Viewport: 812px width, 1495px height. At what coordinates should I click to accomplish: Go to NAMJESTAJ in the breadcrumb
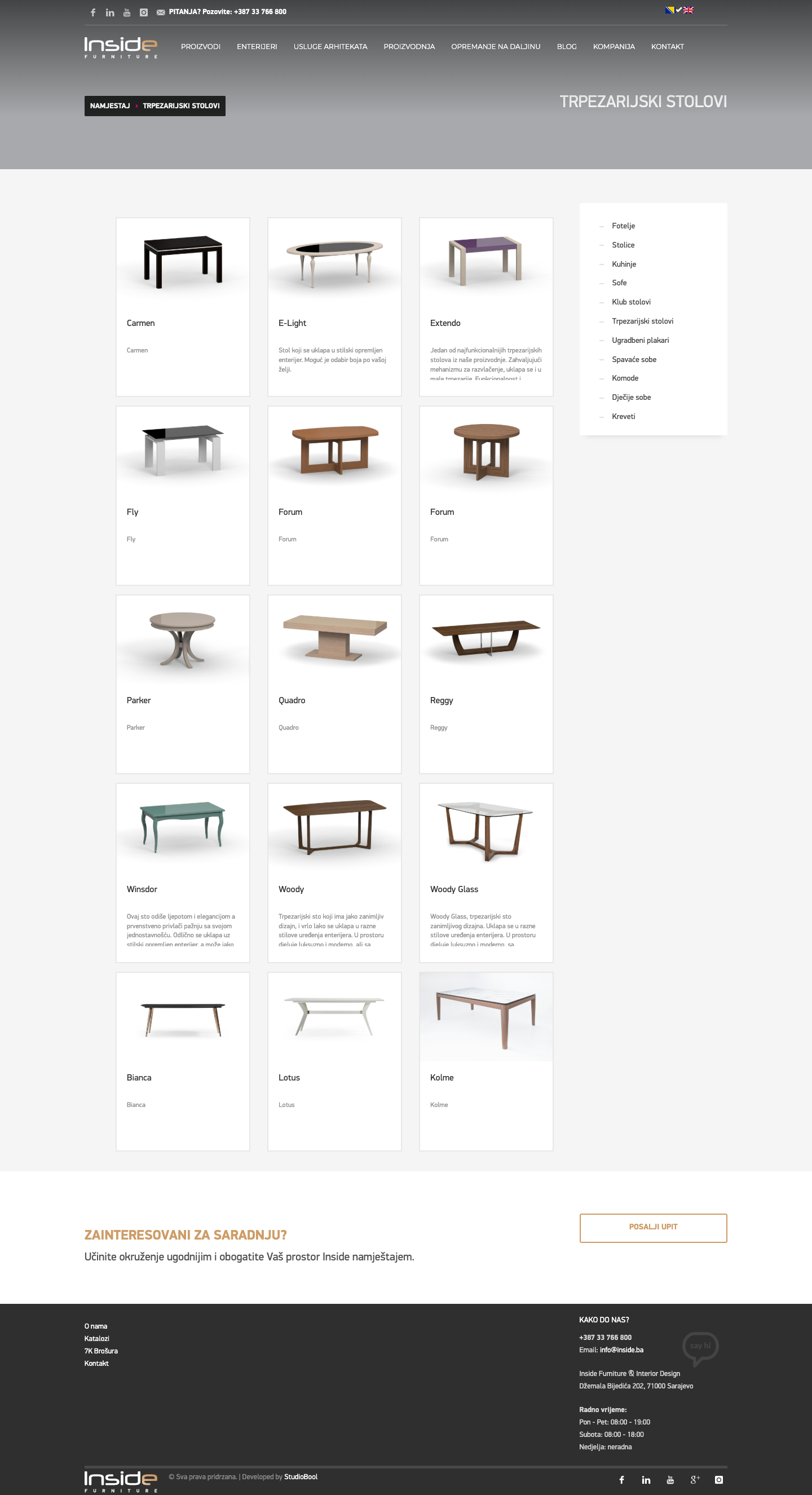tap(110, 105)
